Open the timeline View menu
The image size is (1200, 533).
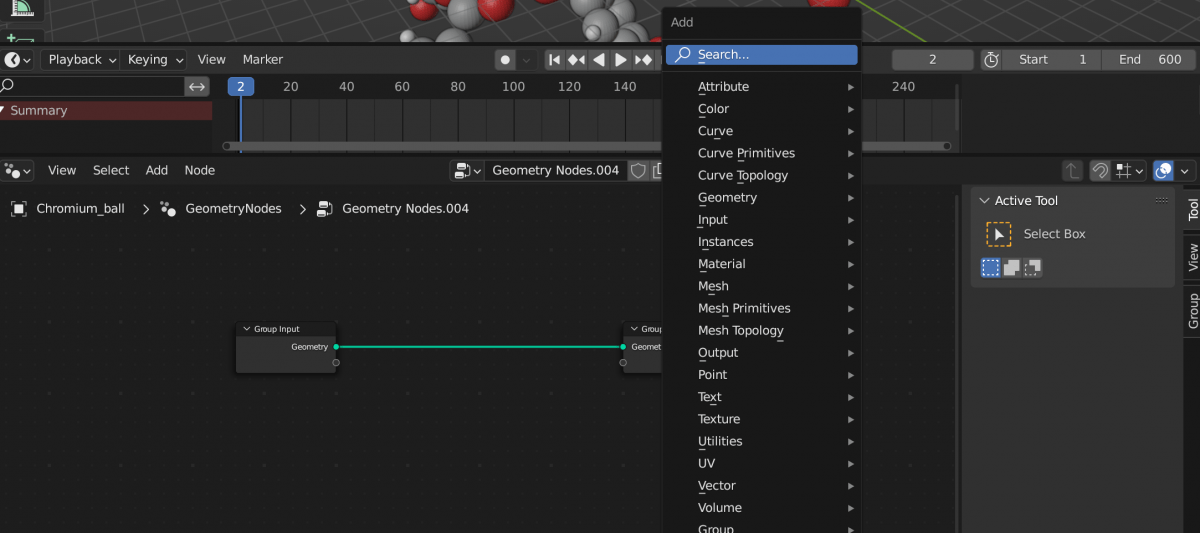(211, 60)
